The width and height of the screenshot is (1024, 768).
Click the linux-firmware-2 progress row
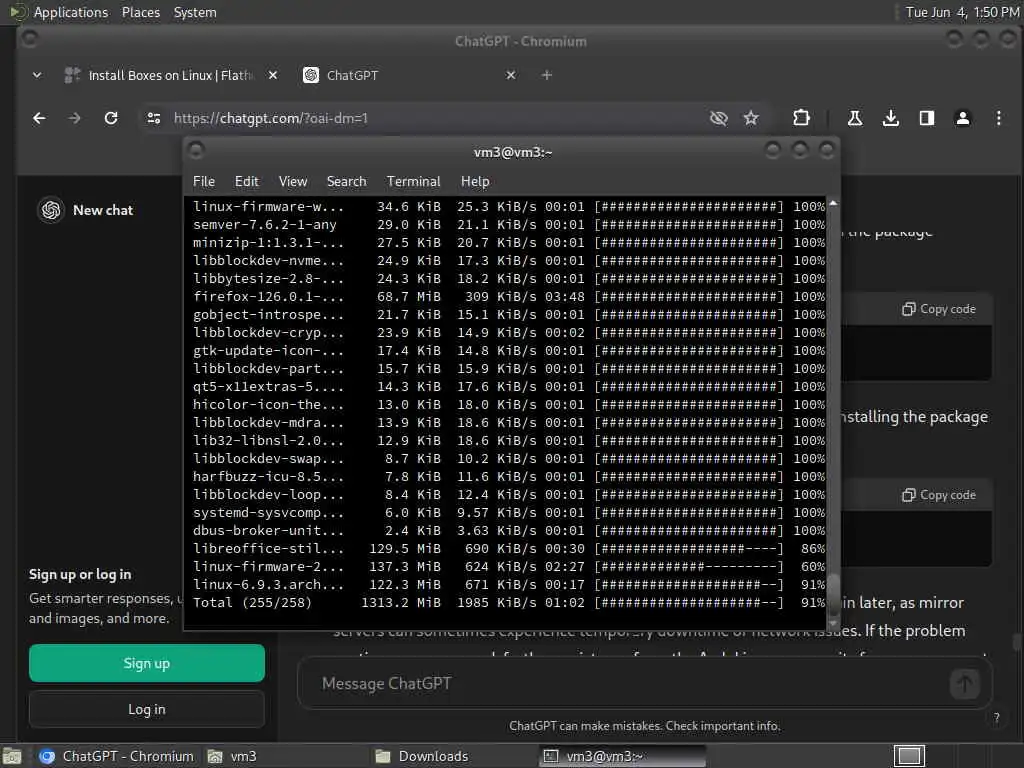pyautogui.click(x=509, y=567)
